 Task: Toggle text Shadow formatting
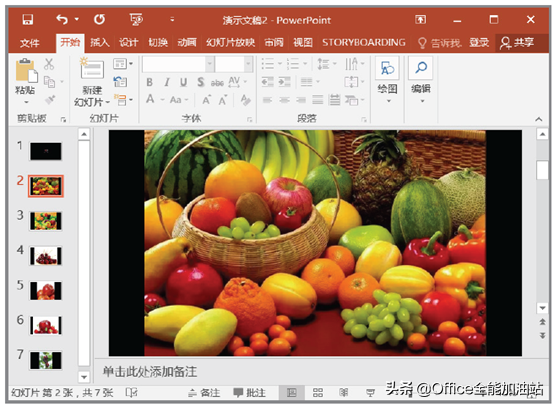pos(201,82)
